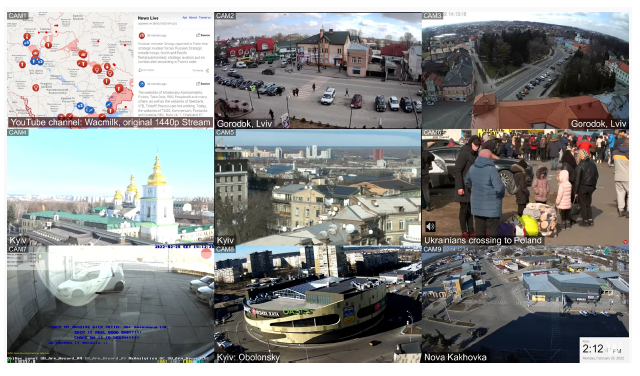Unmute the speaker icon in the CAM6 feed

(x=431, y=226)
